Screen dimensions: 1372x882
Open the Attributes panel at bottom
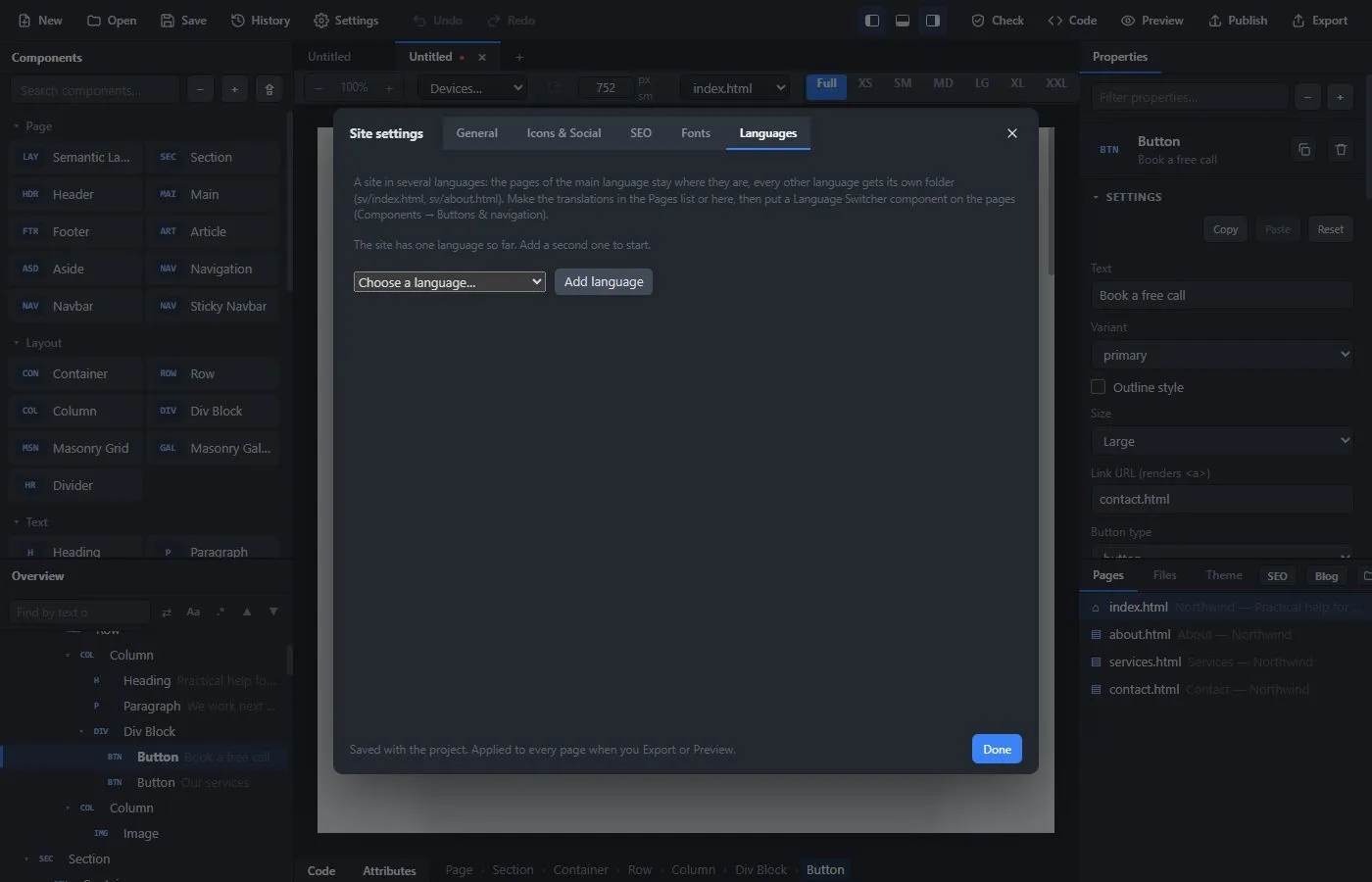click(x=389, y=870)
